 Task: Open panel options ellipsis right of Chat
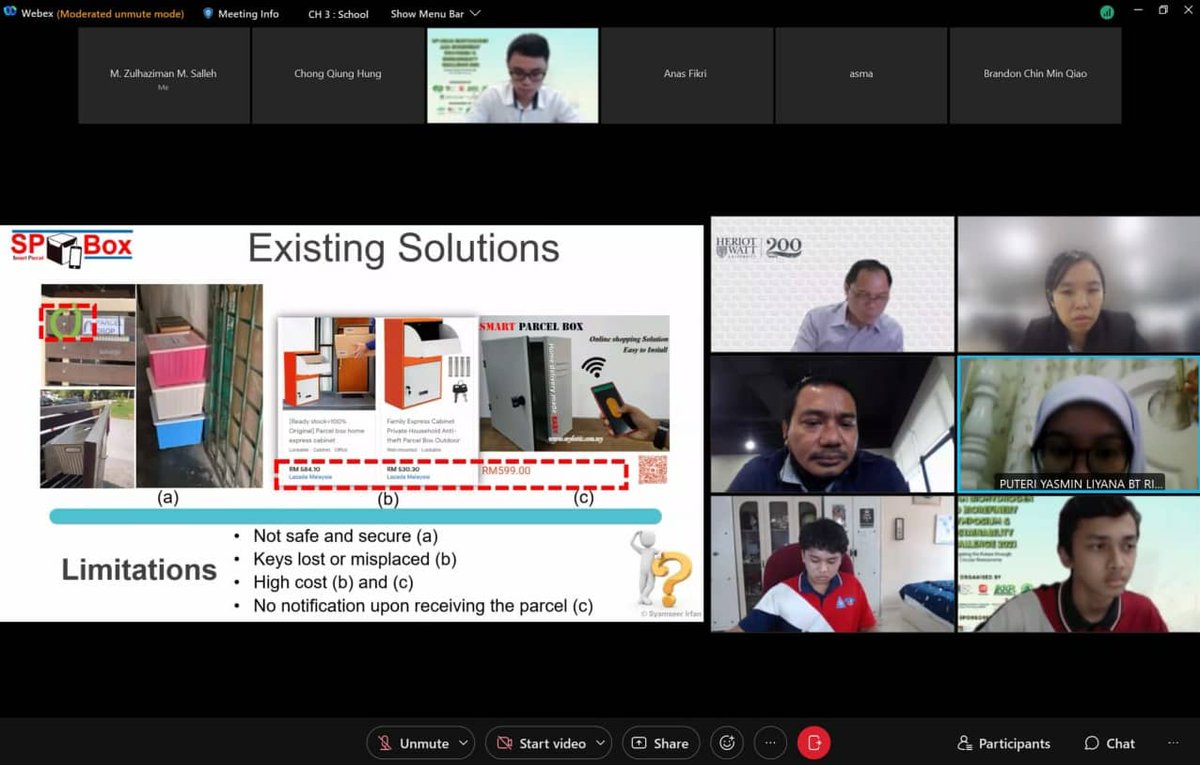tap(1173, 743)
